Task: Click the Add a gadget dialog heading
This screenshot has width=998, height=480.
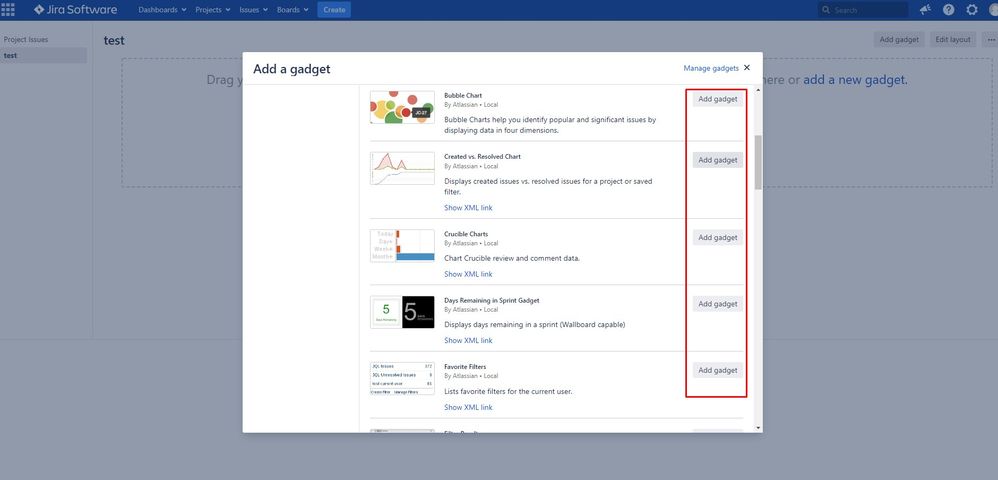Action: (292, 69)
